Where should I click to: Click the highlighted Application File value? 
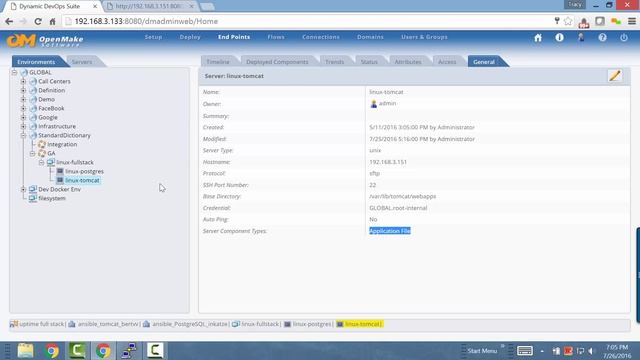(390, 231)
